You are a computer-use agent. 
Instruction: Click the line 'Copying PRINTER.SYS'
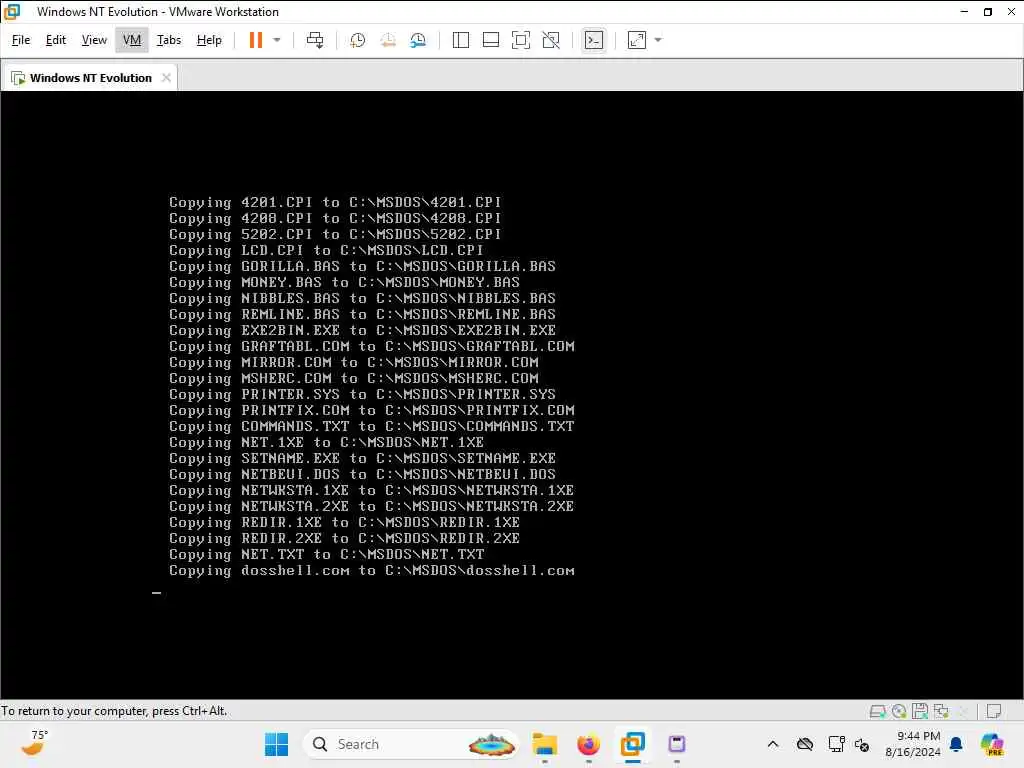pyautogui.click(x=362, y=394)
